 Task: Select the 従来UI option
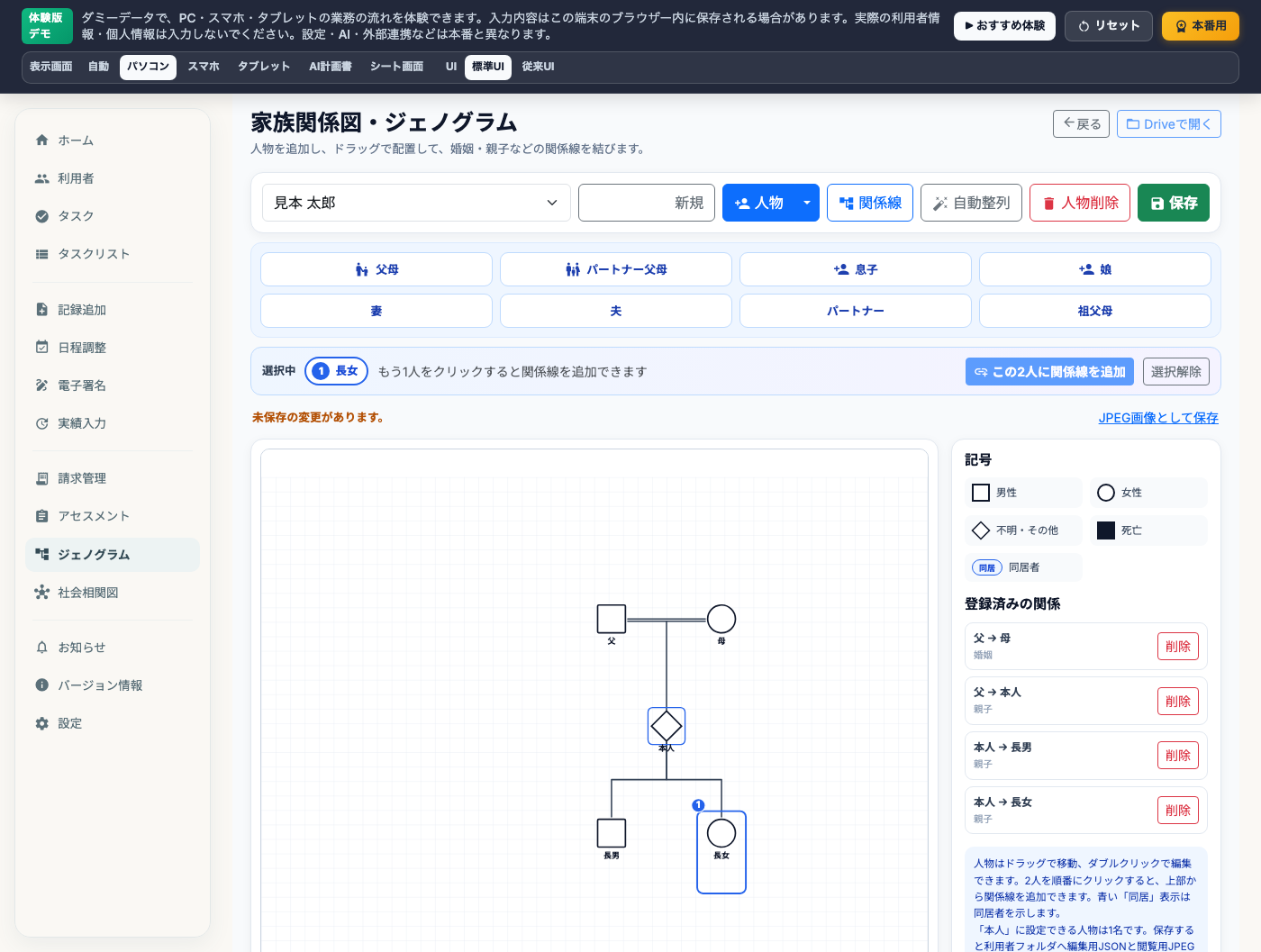point(538,68)
